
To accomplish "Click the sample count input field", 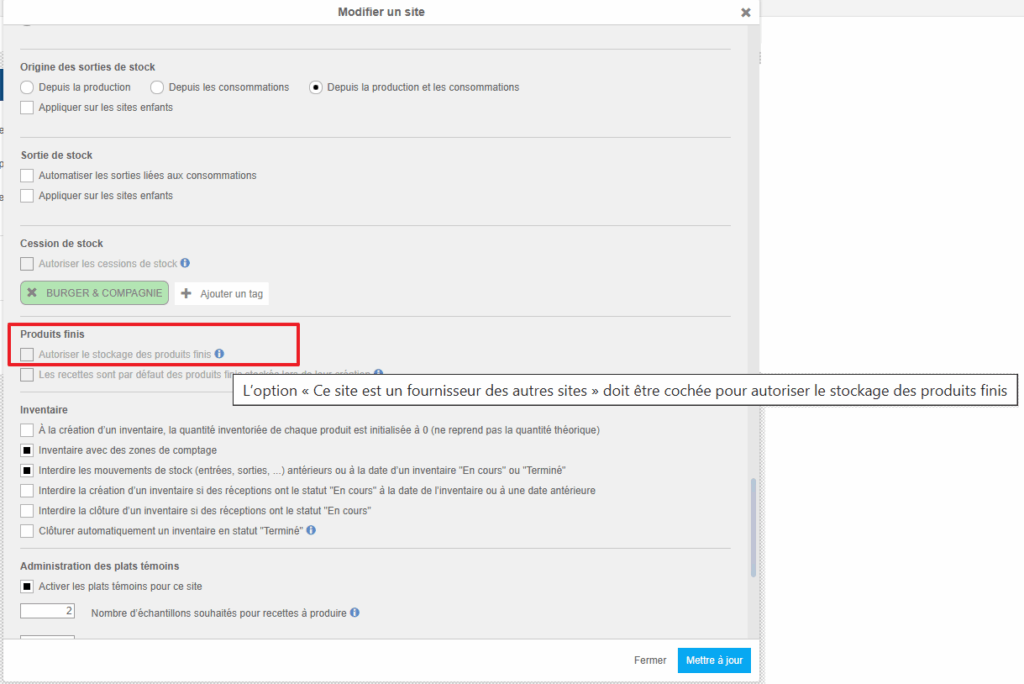I will click(x=47, y=611).
